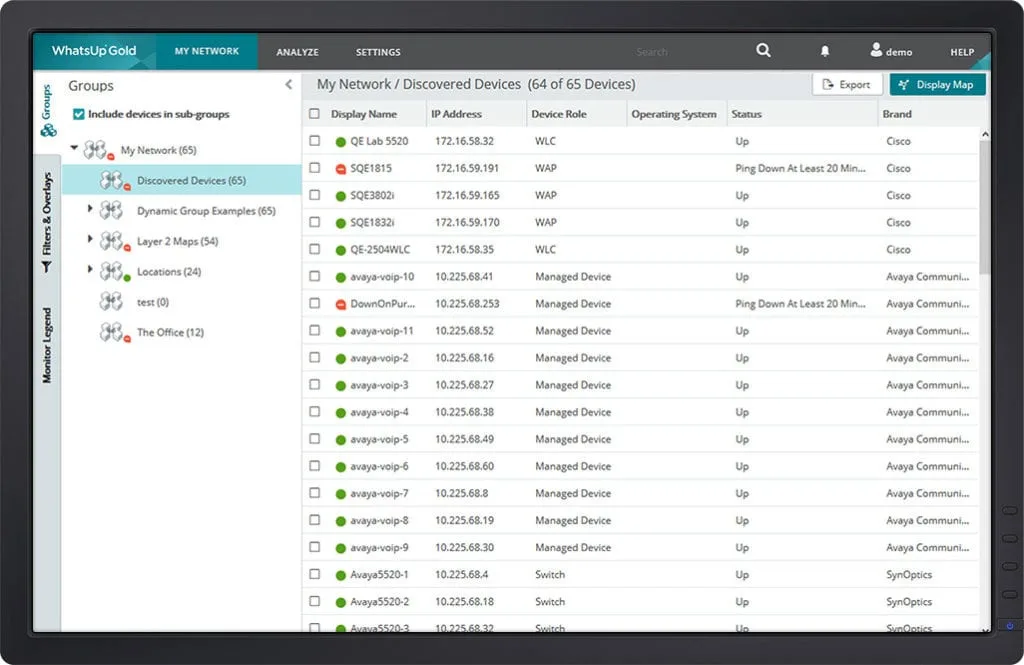Click IP address 172.16.59.191
Screen dimensions: 1024x665
point(466,168)
